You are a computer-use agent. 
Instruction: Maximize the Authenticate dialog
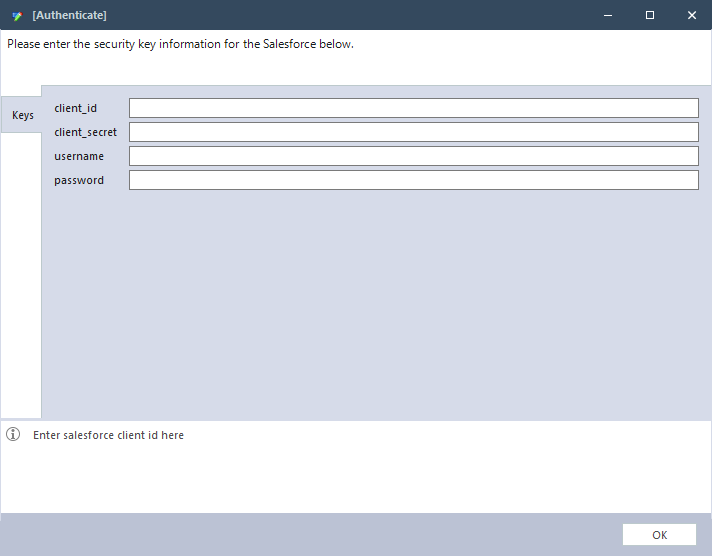point(650,15)
